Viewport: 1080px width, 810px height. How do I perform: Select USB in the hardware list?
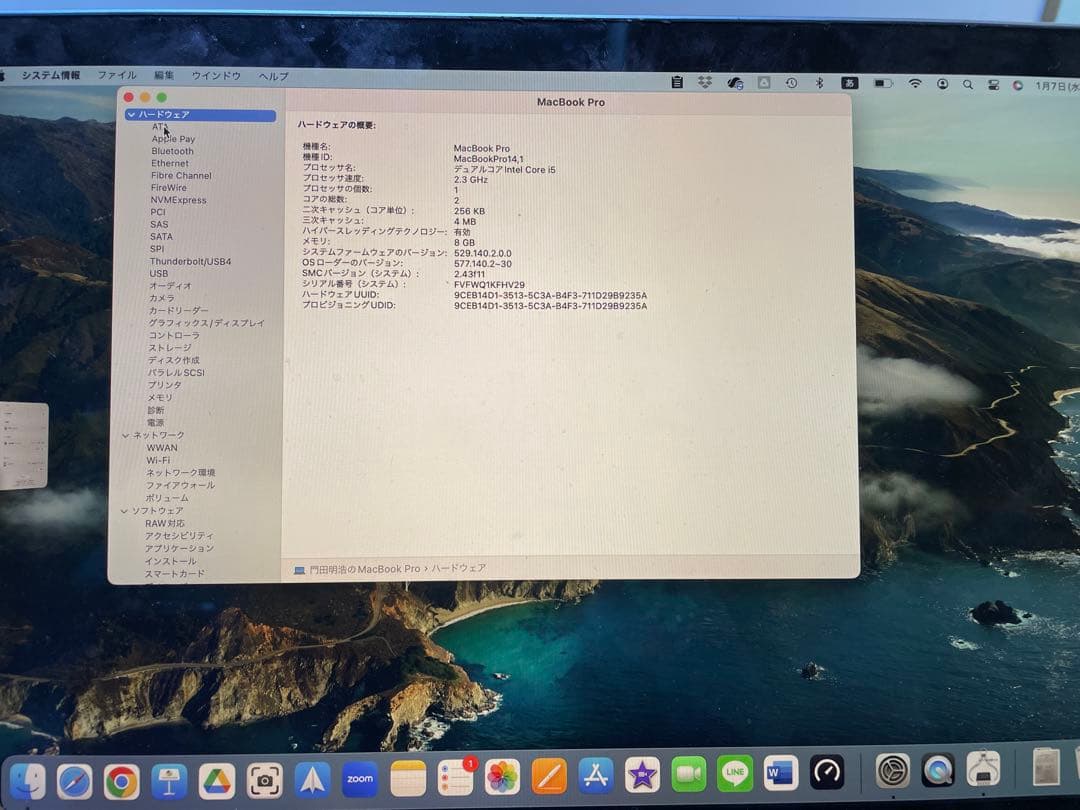pos(159,273)
